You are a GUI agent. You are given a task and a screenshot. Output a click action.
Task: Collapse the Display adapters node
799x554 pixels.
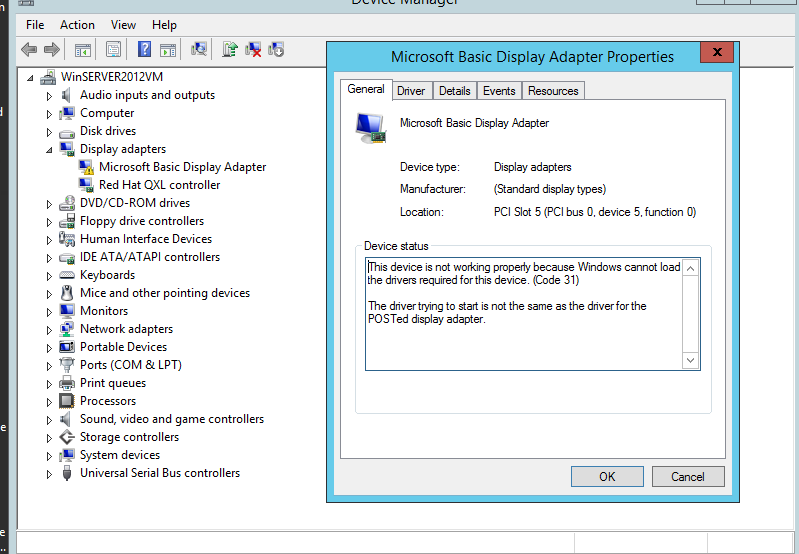(x=49, y=150)
